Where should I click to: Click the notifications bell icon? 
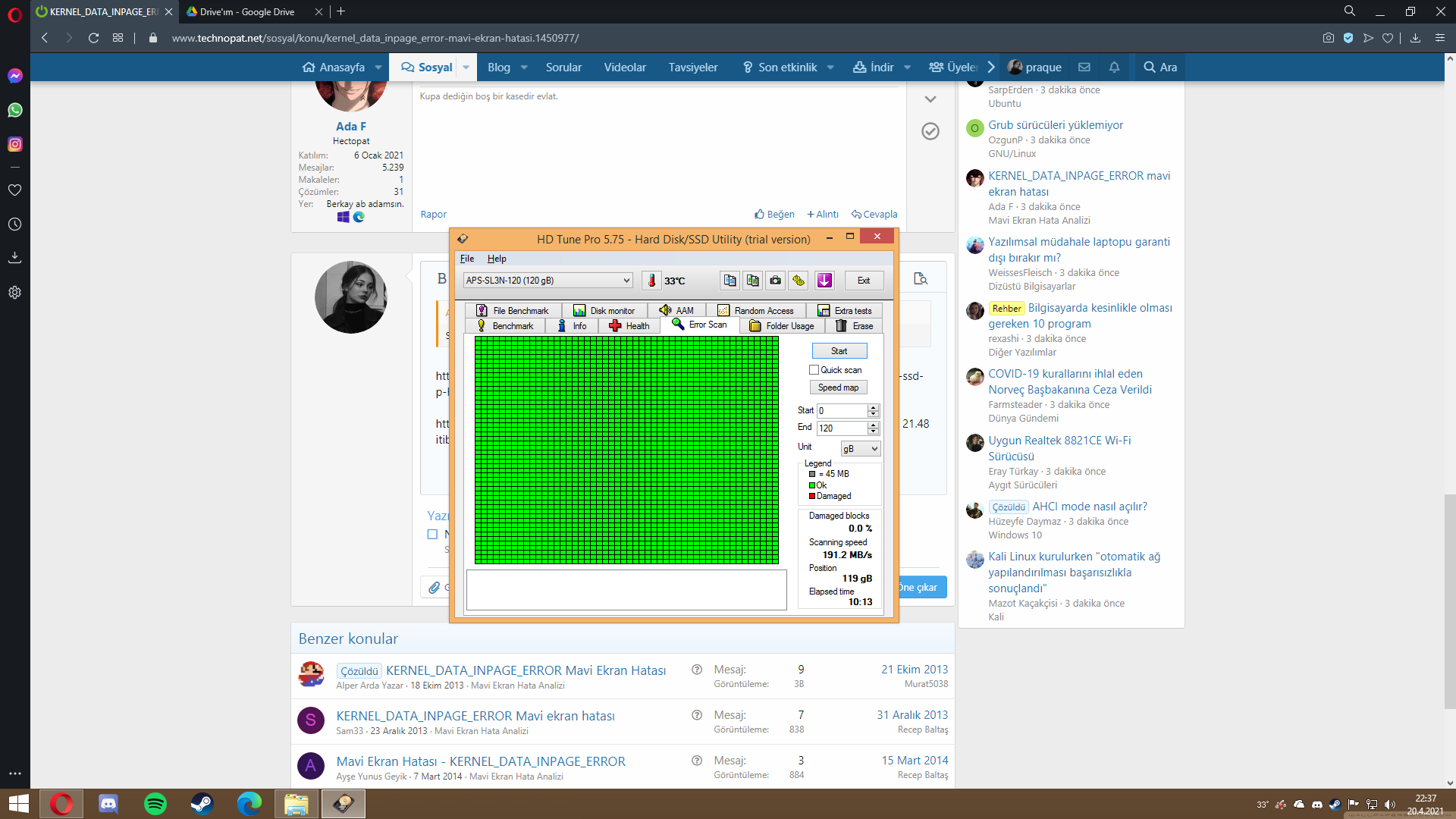pyautogui.click(x=1114, y=67)
